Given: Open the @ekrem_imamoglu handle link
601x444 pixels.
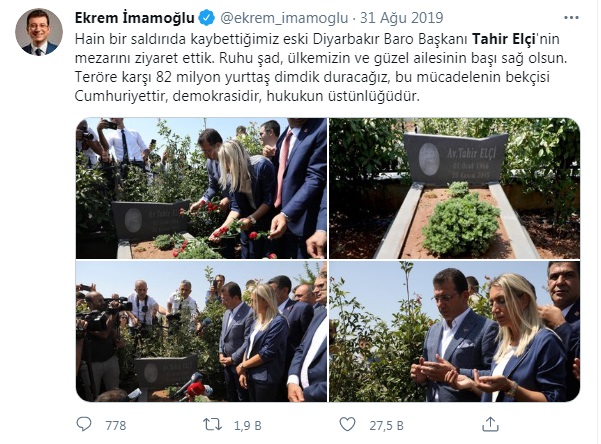Looking at the screenshot, I should (284, 18).
